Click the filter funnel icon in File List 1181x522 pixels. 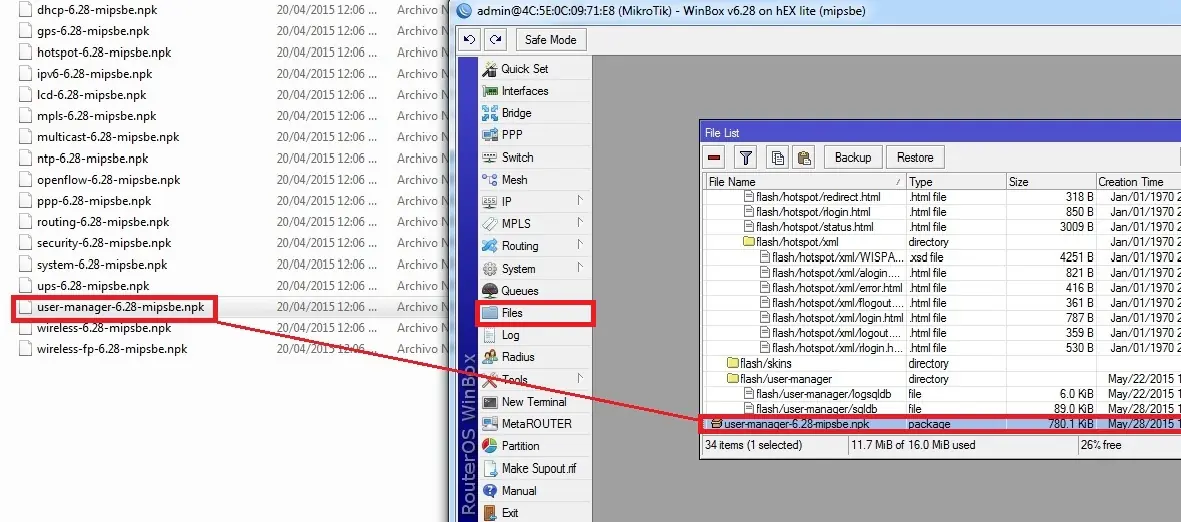pyautogui.click(x=746, y=157)
